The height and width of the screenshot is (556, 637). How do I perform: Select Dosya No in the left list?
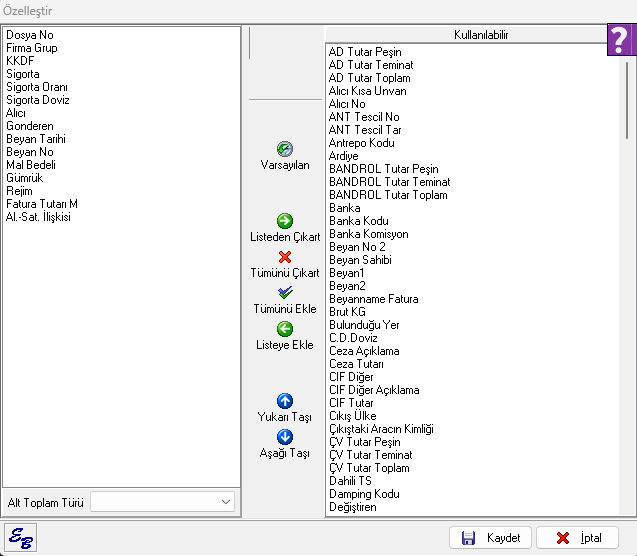pos(30,35)
